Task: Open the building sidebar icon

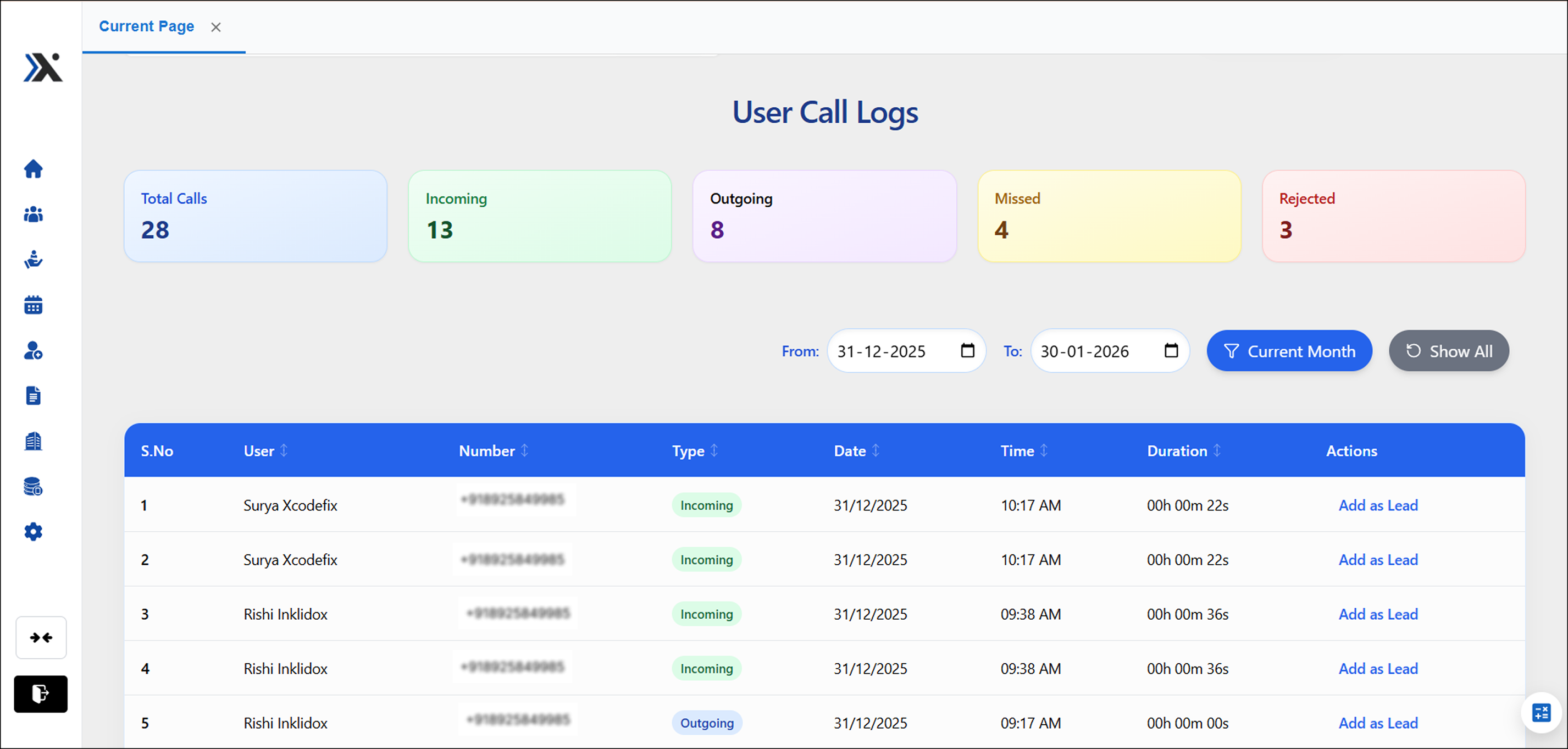Action: pos(34,441)
